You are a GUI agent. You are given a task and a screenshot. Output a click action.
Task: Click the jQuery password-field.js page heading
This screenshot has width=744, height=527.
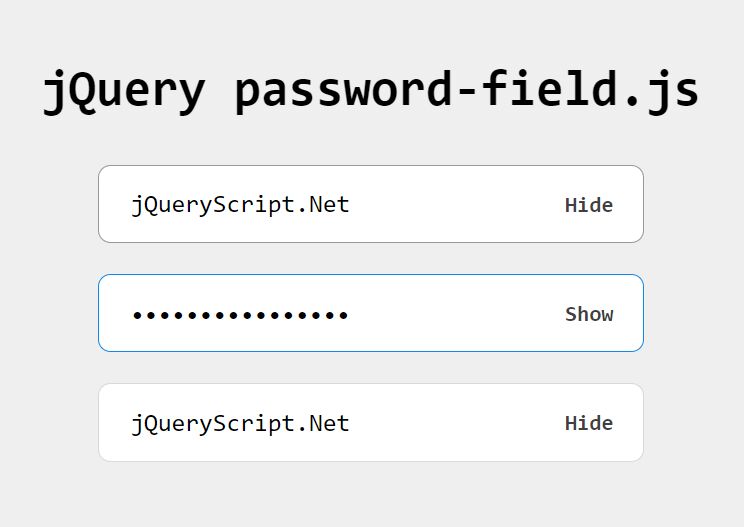(371, 91)
